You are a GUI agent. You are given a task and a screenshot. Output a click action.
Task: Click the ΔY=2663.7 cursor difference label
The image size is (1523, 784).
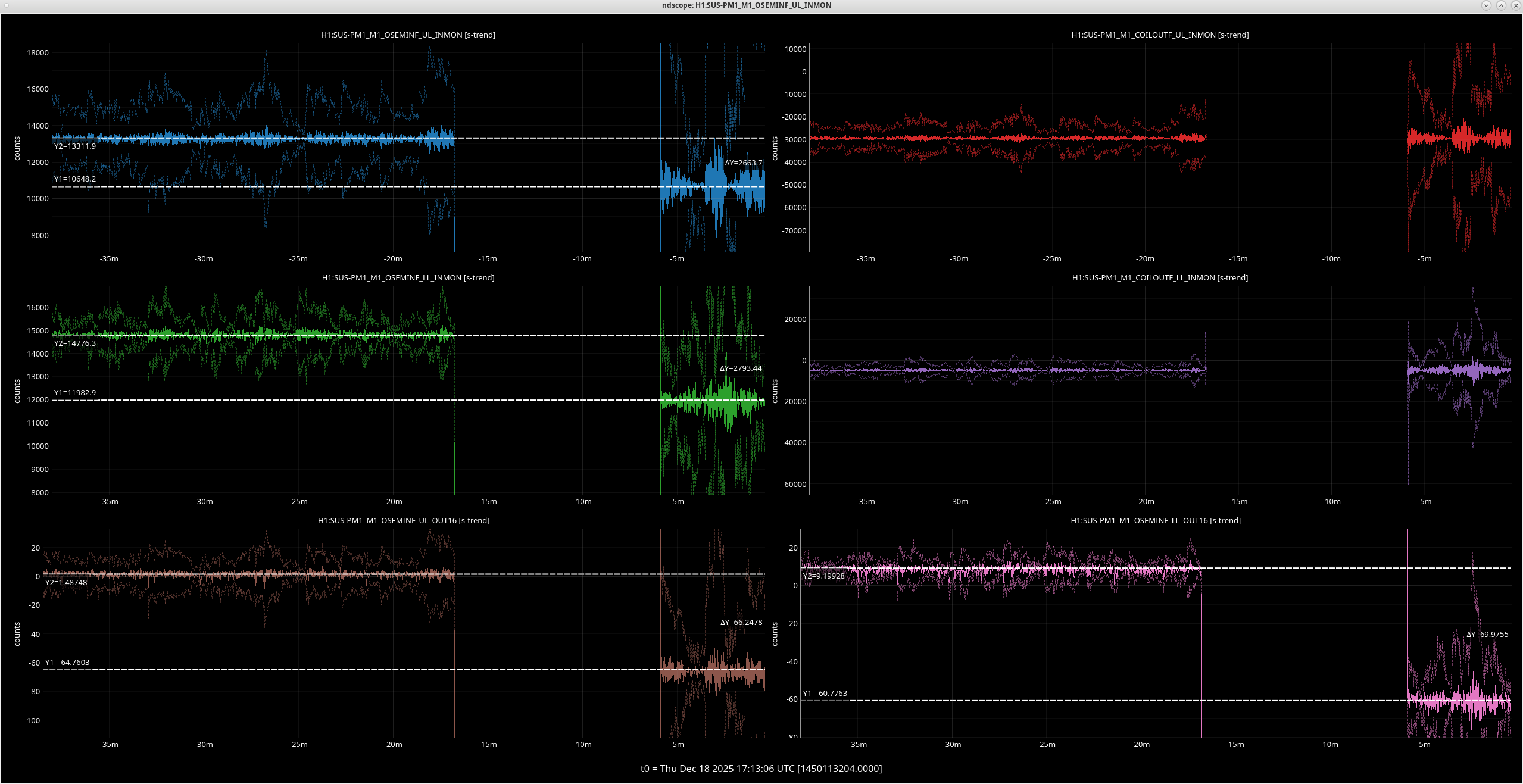(743, 163)
